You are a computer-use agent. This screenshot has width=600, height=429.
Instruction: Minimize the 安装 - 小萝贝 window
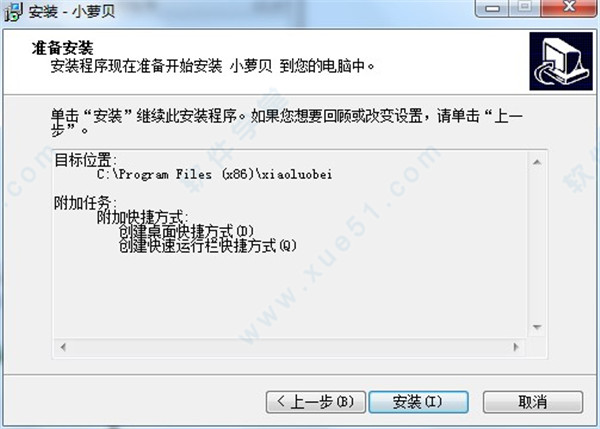click(x=492, y=8)
